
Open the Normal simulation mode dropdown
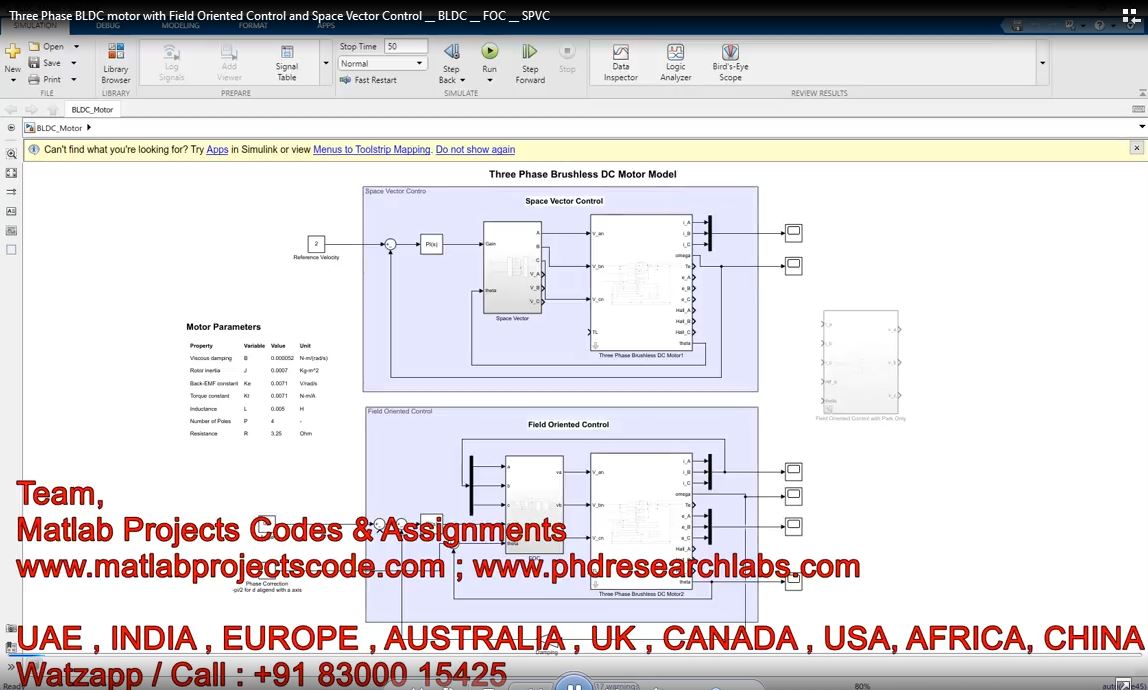pyautogui.click(x=382, y=64)
